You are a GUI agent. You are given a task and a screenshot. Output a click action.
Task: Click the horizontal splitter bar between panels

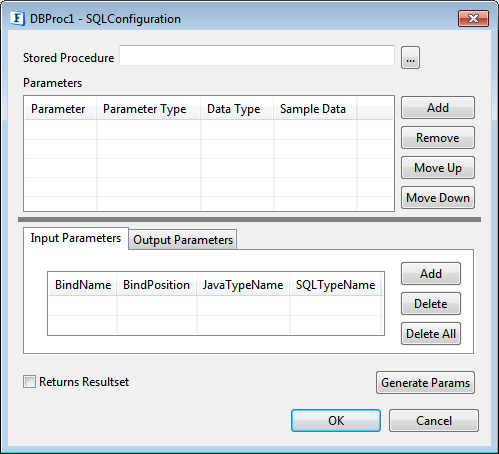point(249,219)
